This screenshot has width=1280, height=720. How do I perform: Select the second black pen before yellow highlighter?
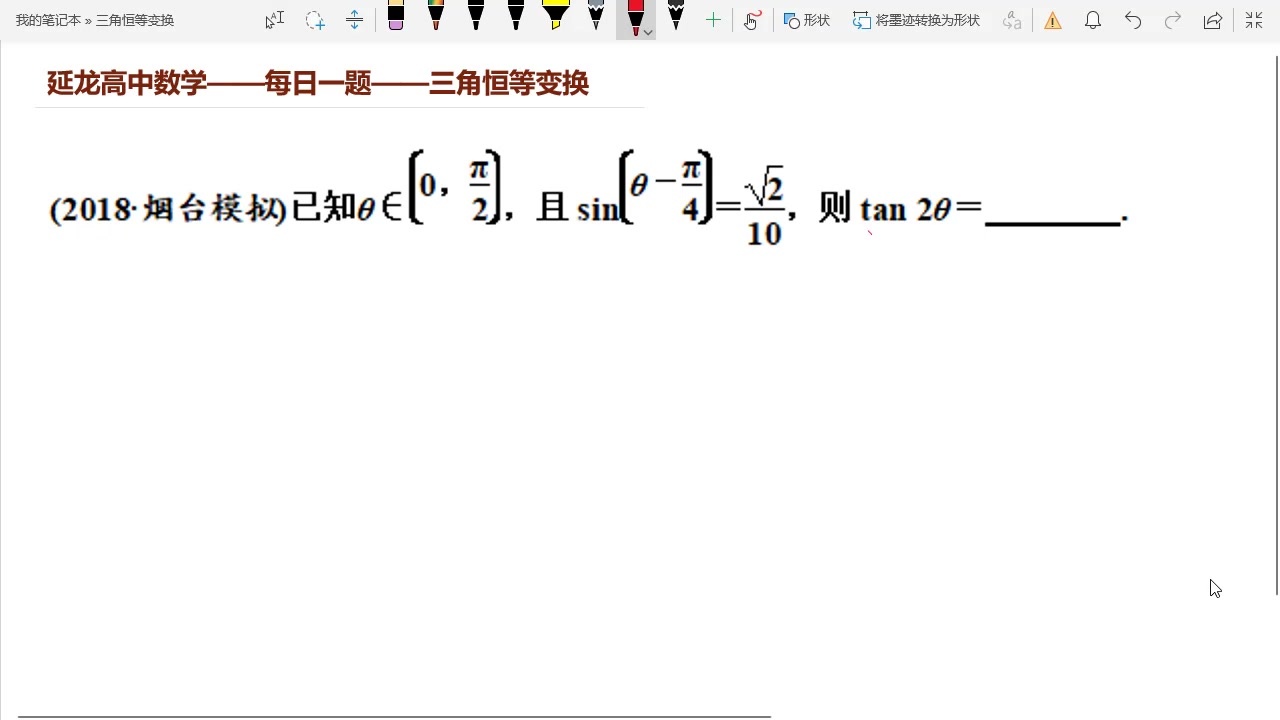click(x=516, y=16)
